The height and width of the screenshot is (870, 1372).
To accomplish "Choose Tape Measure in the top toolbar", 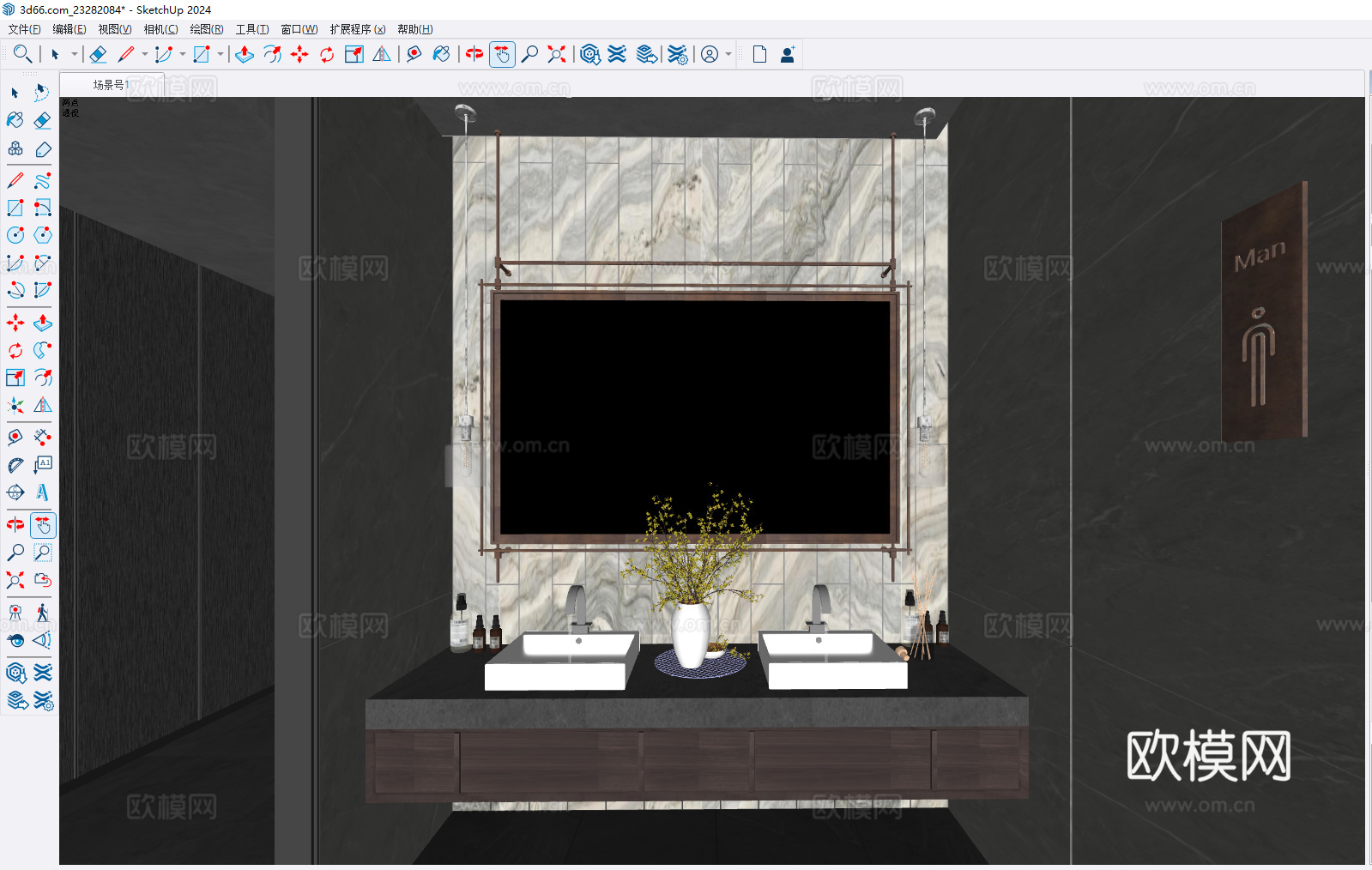I will (414, 54).
